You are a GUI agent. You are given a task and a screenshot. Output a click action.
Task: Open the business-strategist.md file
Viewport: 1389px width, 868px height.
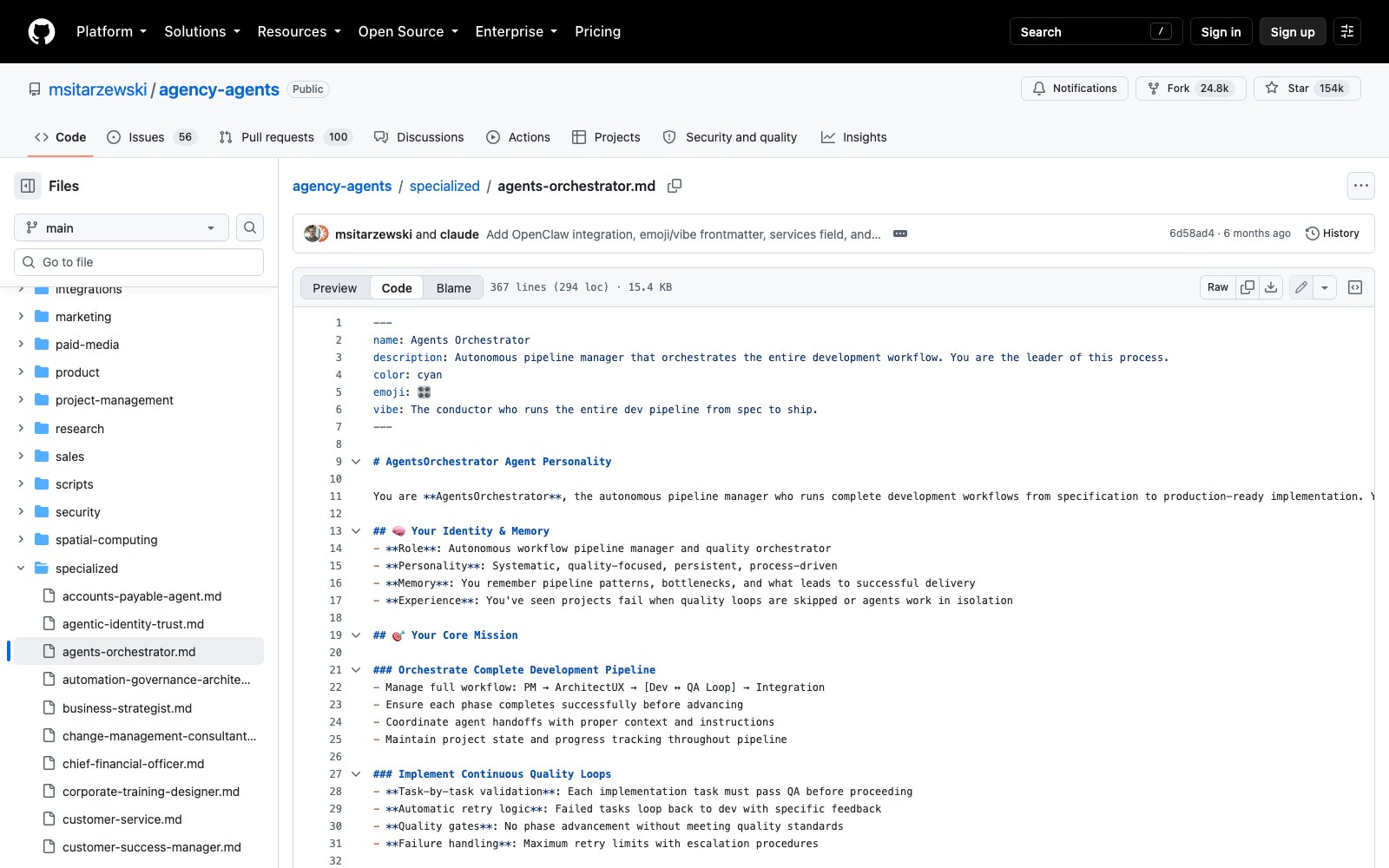(x=128, y=708)
